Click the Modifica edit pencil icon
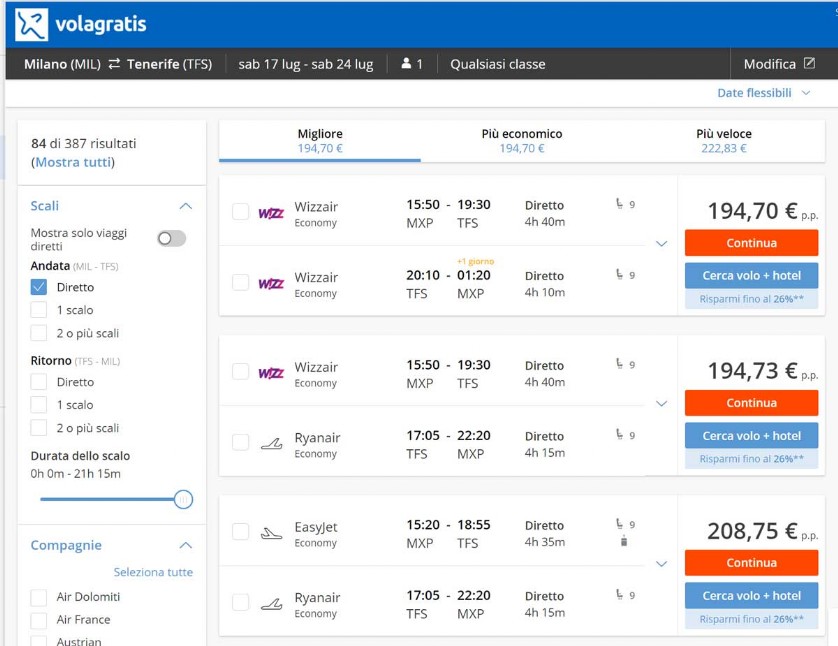Image resolution: width=838 pixels, height=646 pixels. [810, 63]
